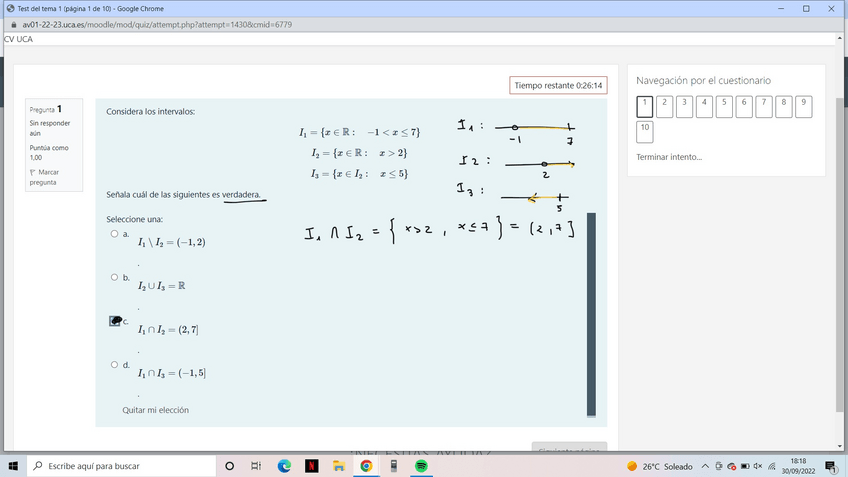Expand the hidden system tray icons
This screenshot has width=848, height=477.
click(x=705, y=466)
